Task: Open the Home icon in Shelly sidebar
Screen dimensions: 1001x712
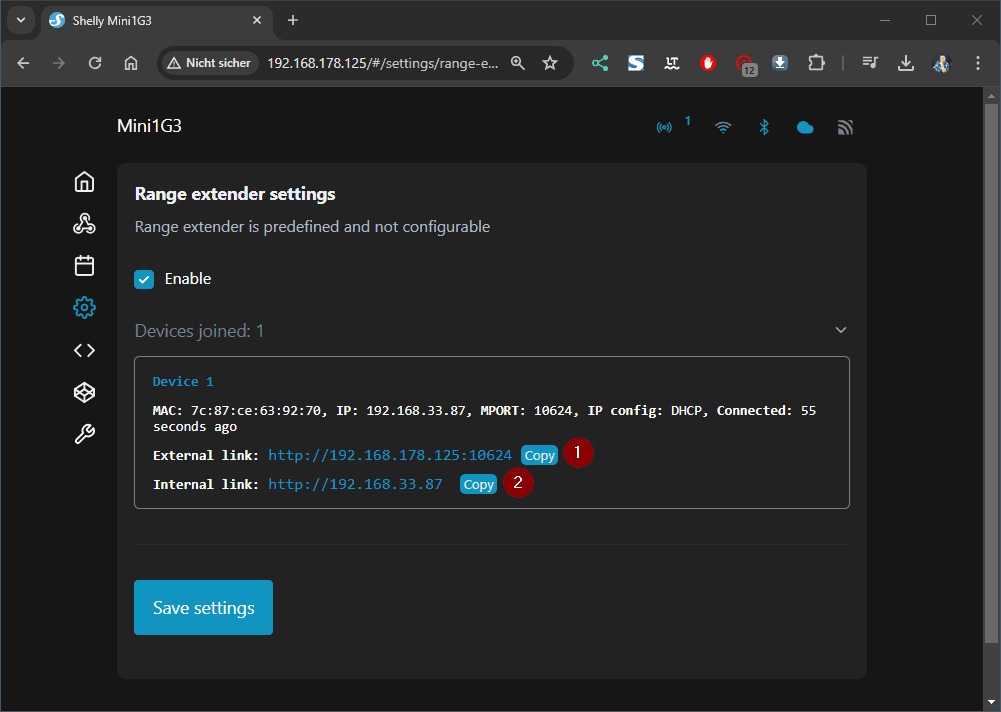Action: tap(85, 181)
